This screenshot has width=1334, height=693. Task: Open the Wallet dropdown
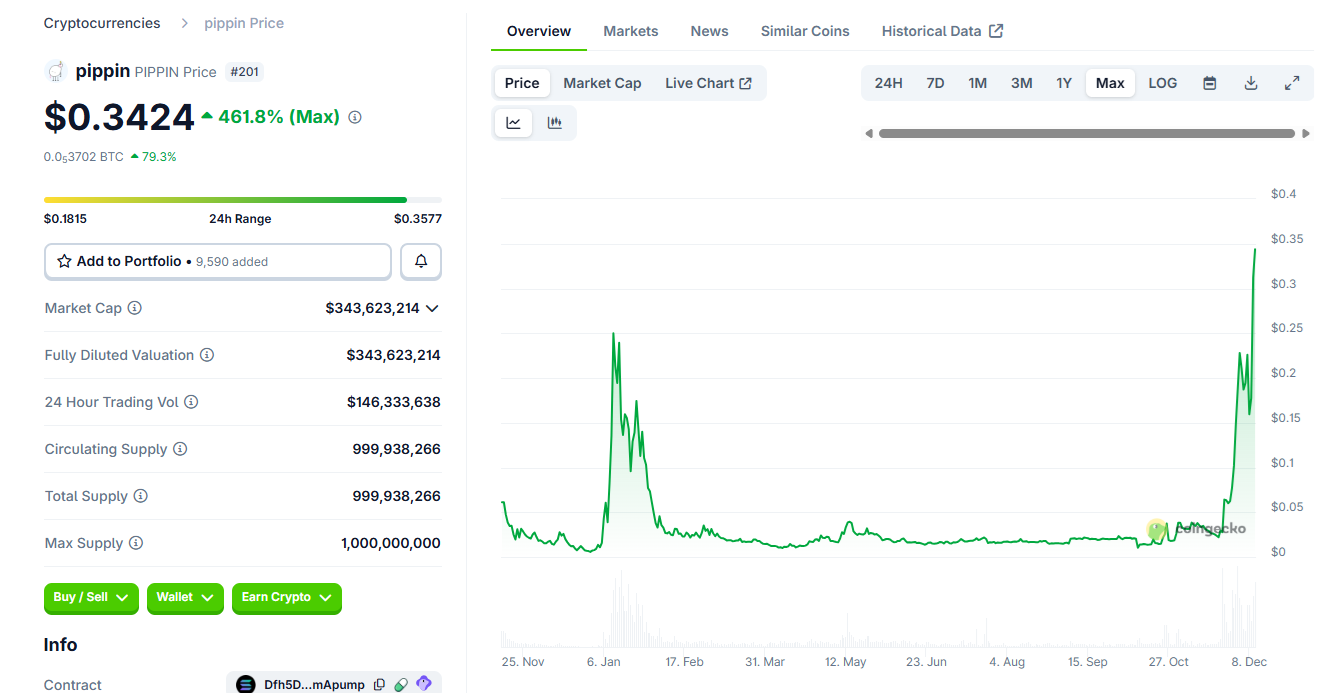tap(185, 598)
